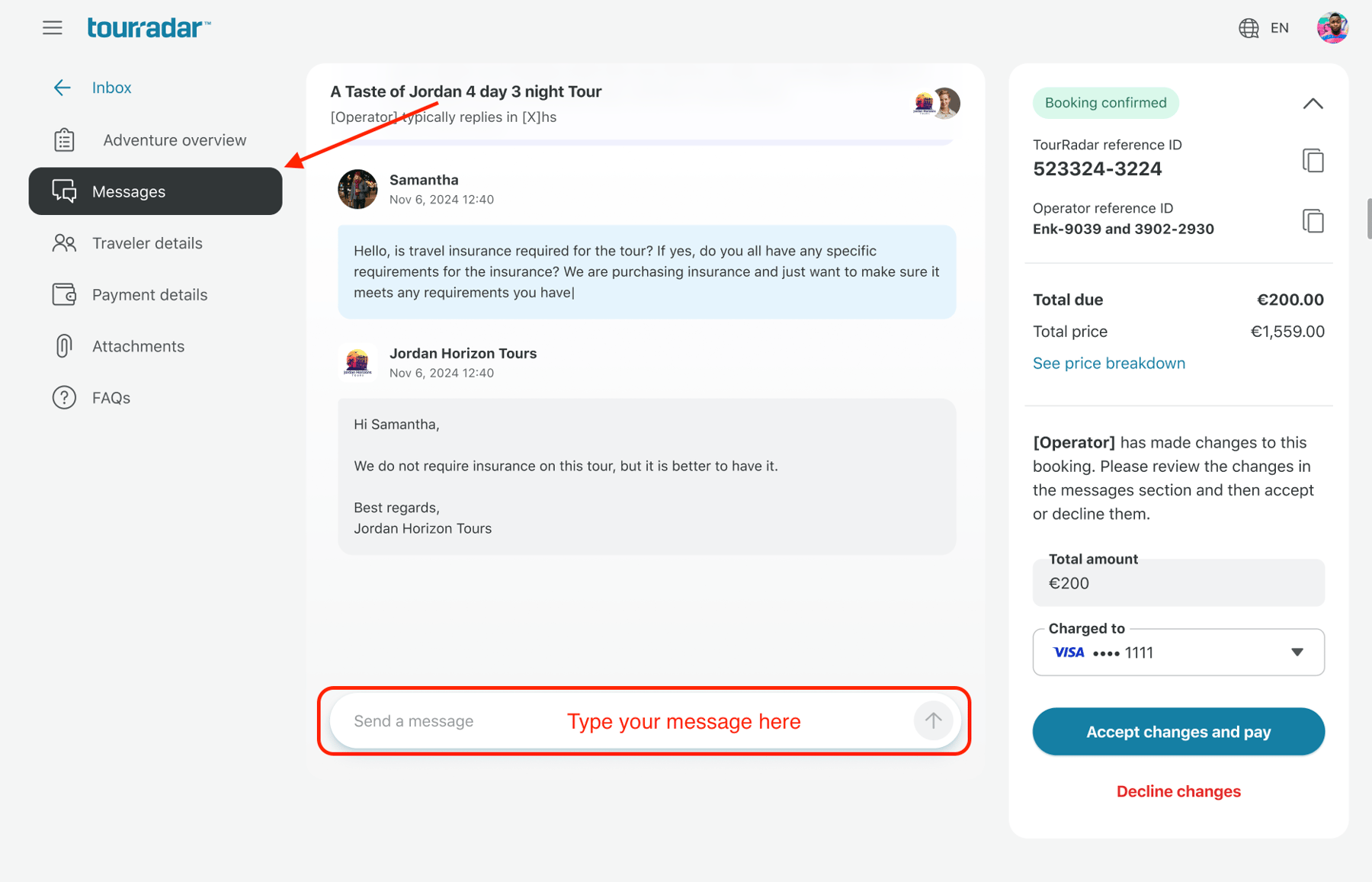Open your profile avatar menu
Screen dimensions: 1372x882
coord(1332,27)
